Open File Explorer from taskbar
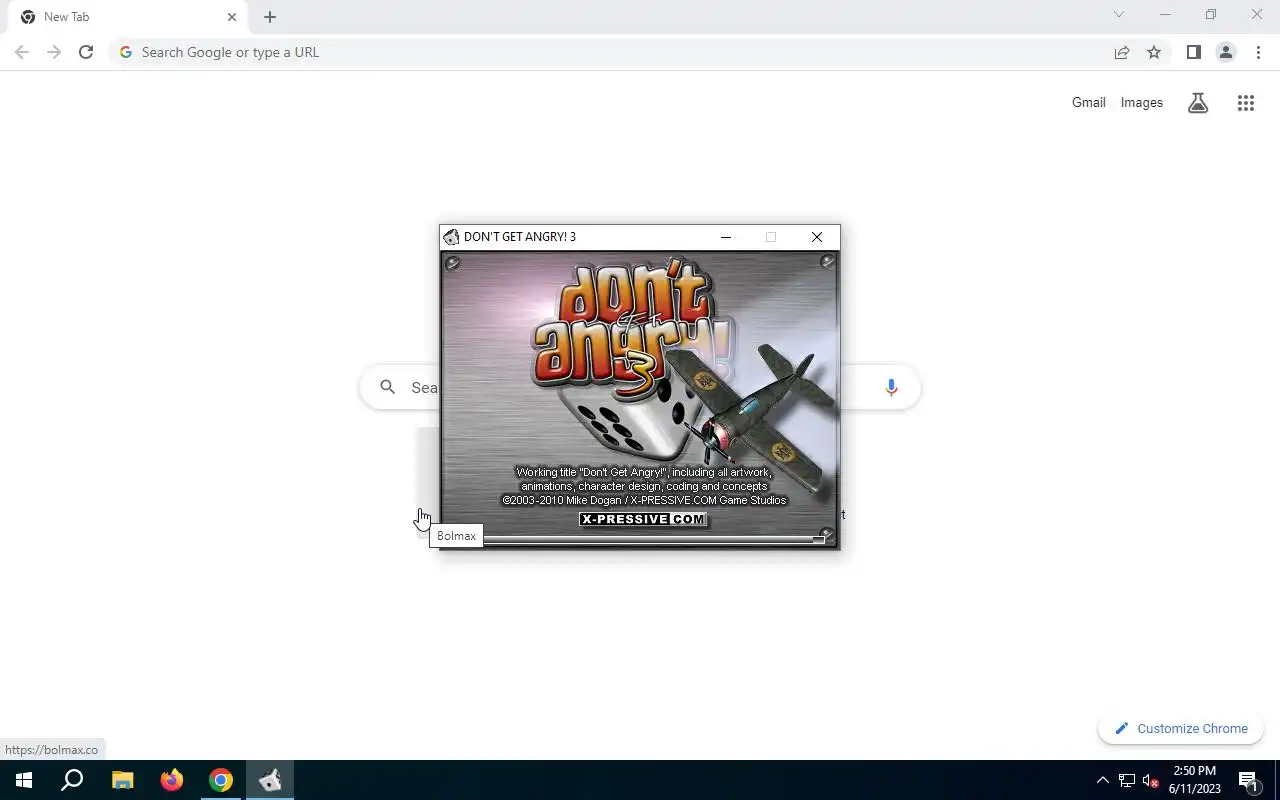 [x=122, y=780]
